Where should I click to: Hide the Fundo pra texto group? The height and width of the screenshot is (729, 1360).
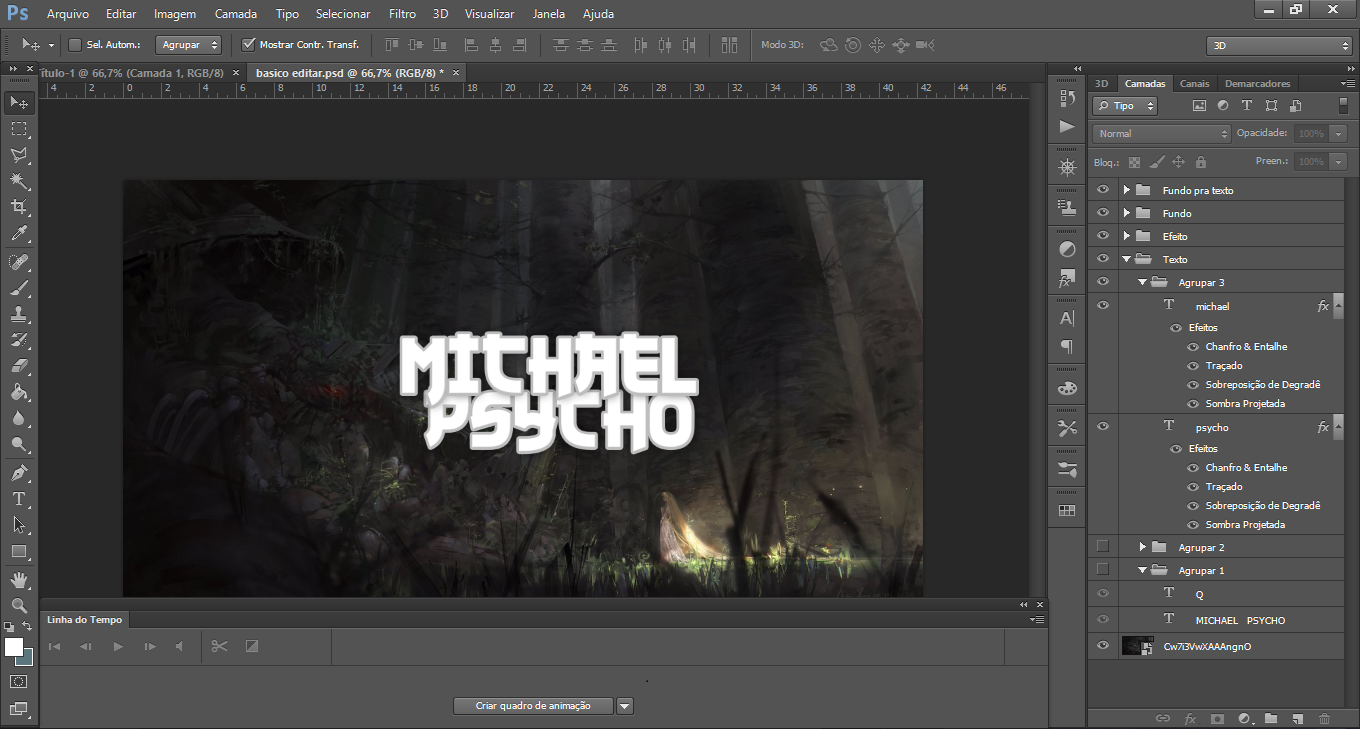[1103, 190]
